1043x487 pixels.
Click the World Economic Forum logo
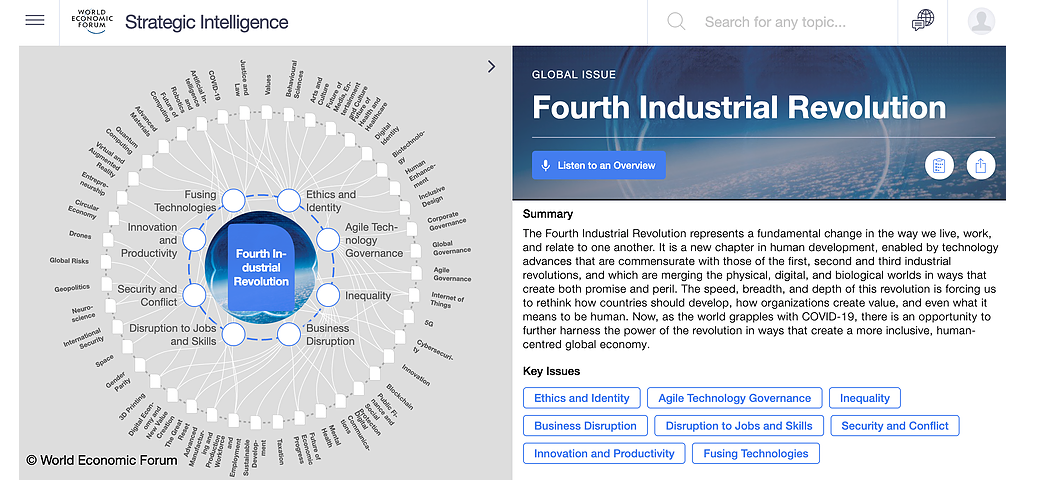click(92, 21)
